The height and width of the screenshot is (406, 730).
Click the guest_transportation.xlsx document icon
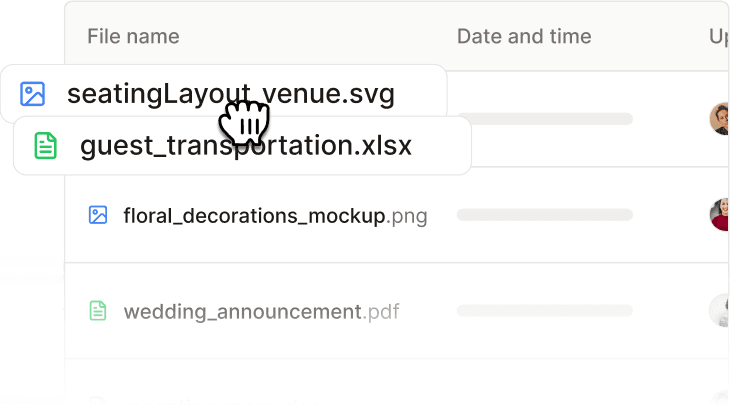point(46,145)
